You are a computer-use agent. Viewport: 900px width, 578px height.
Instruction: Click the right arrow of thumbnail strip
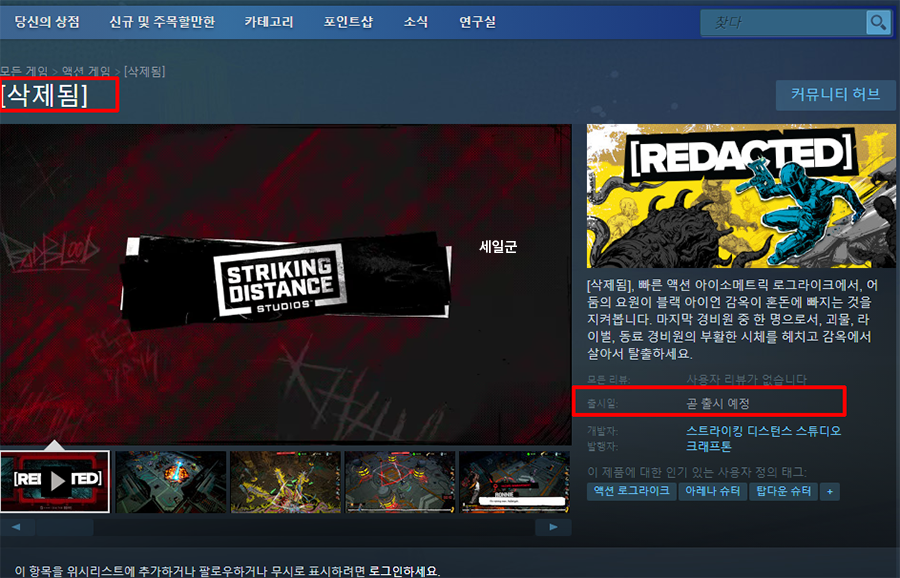pyautogui.click(x=553, y=527)
